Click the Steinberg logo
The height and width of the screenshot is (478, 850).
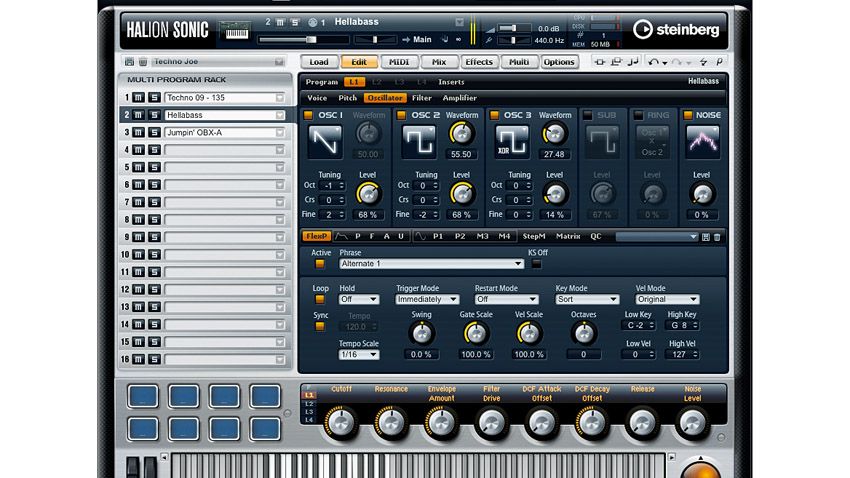pyautogui.click(x=676, y=29)
